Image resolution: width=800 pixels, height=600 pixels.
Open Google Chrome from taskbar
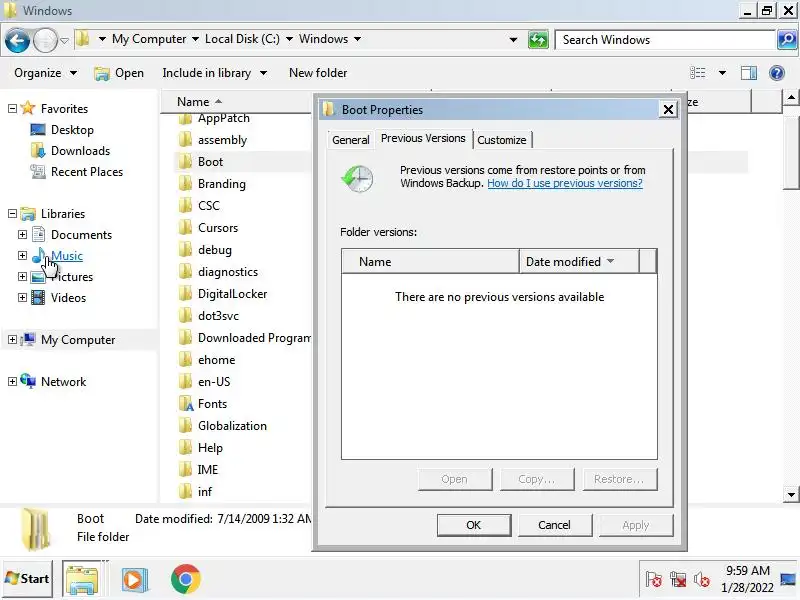(x=186, y=579)
